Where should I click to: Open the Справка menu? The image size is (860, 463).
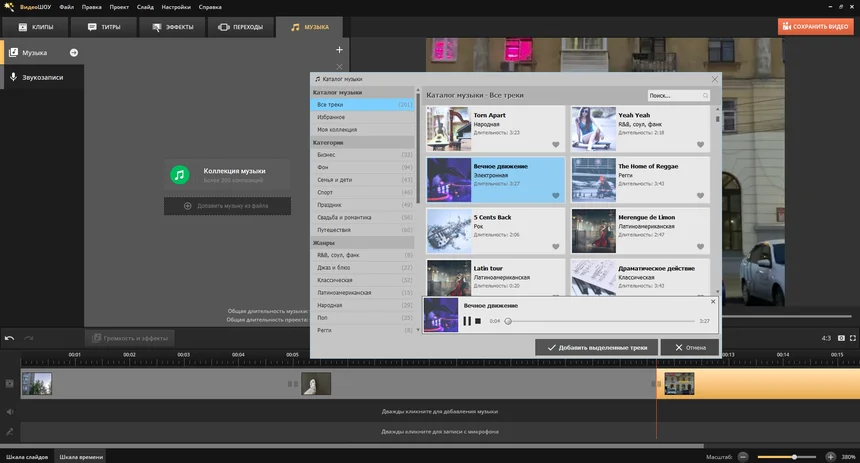pos(210,7)
